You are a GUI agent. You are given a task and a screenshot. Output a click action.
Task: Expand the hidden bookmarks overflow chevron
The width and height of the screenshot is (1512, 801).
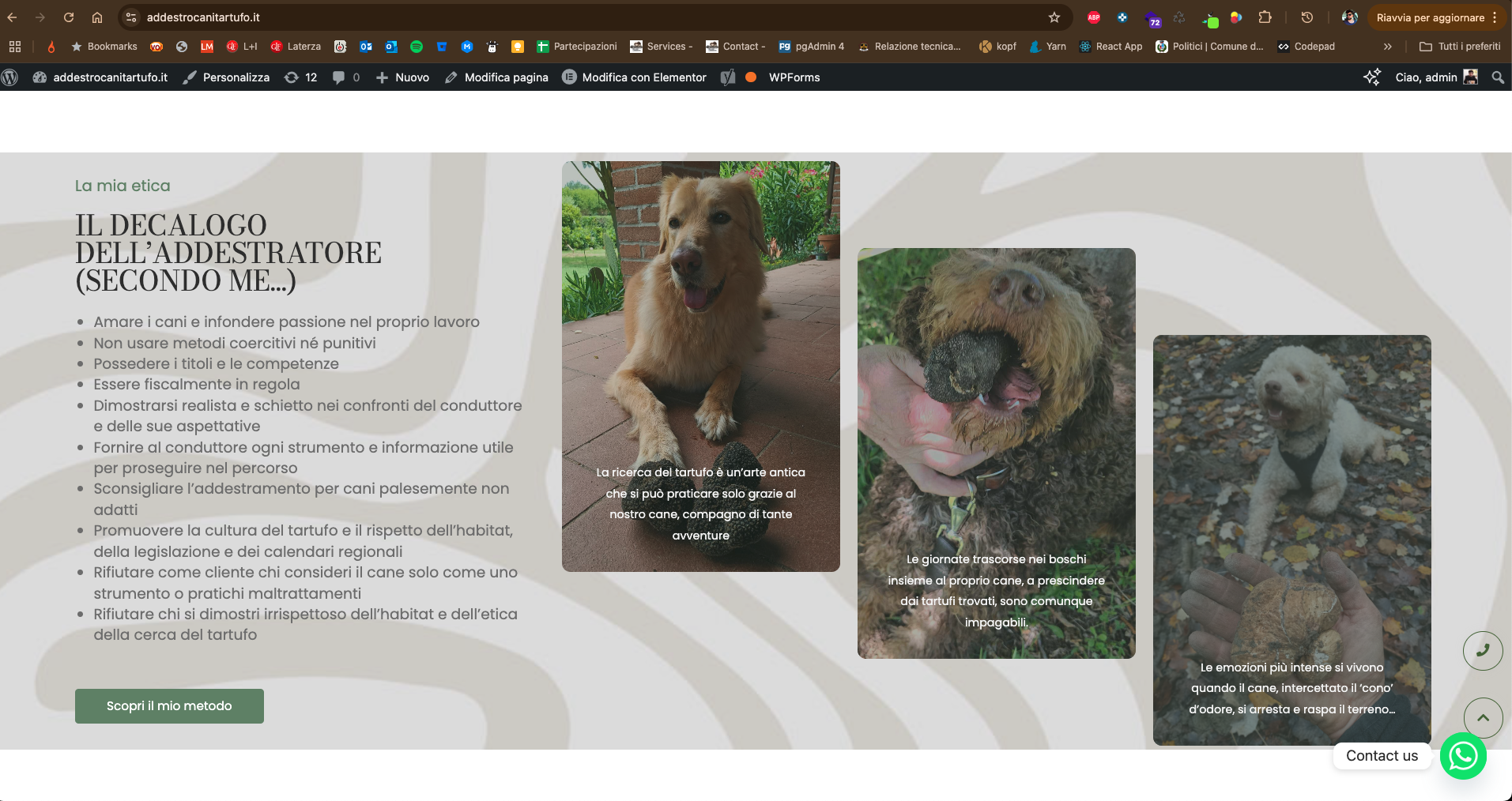click(x=1387, y=47)
